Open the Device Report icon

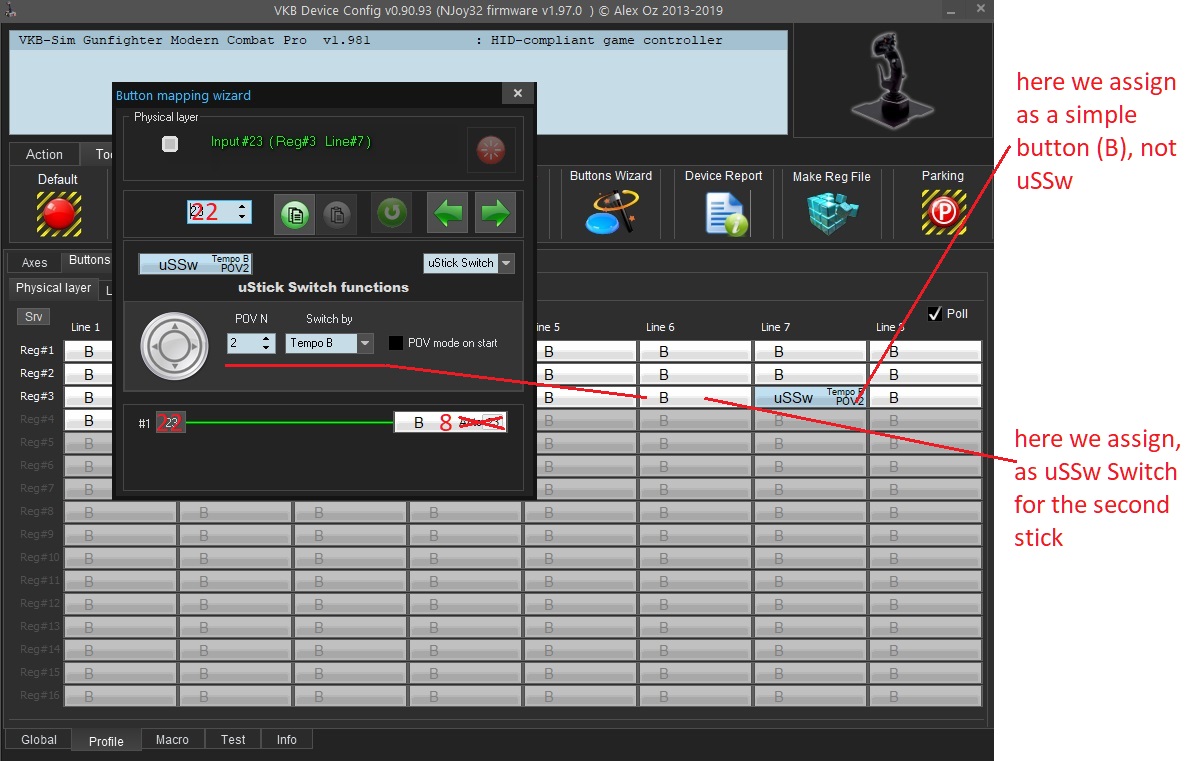pyautogui.click(x=724, y=212)
